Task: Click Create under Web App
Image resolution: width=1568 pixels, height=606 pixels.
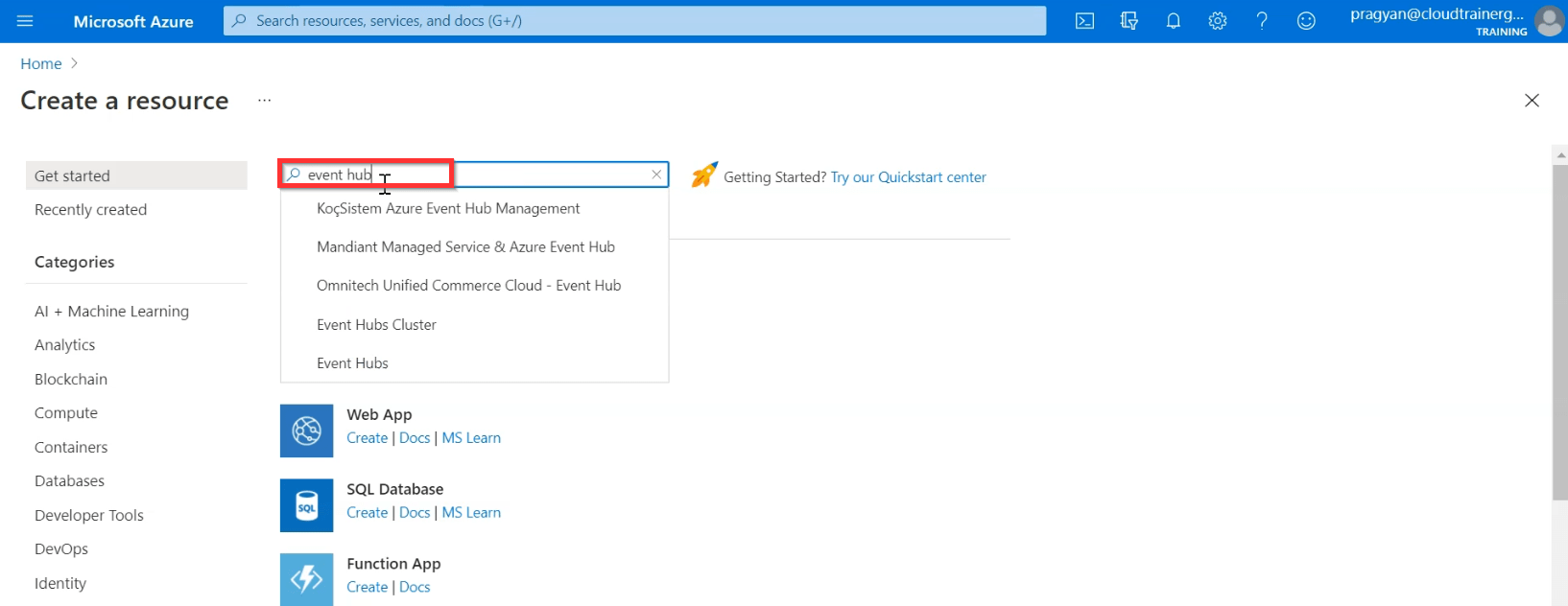Action: [x=368, y=437]
